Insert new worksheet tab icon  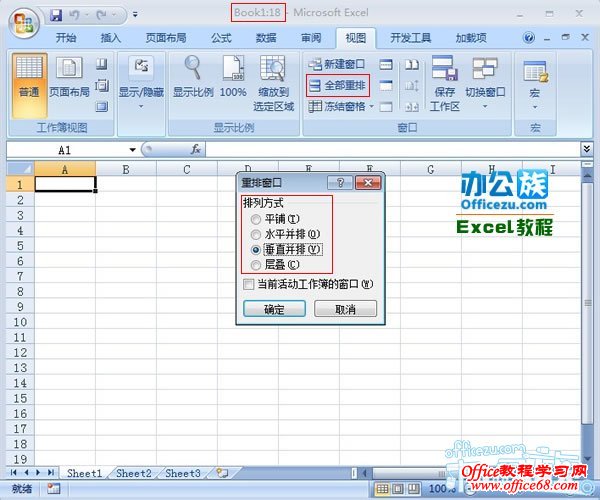(222, 473)
